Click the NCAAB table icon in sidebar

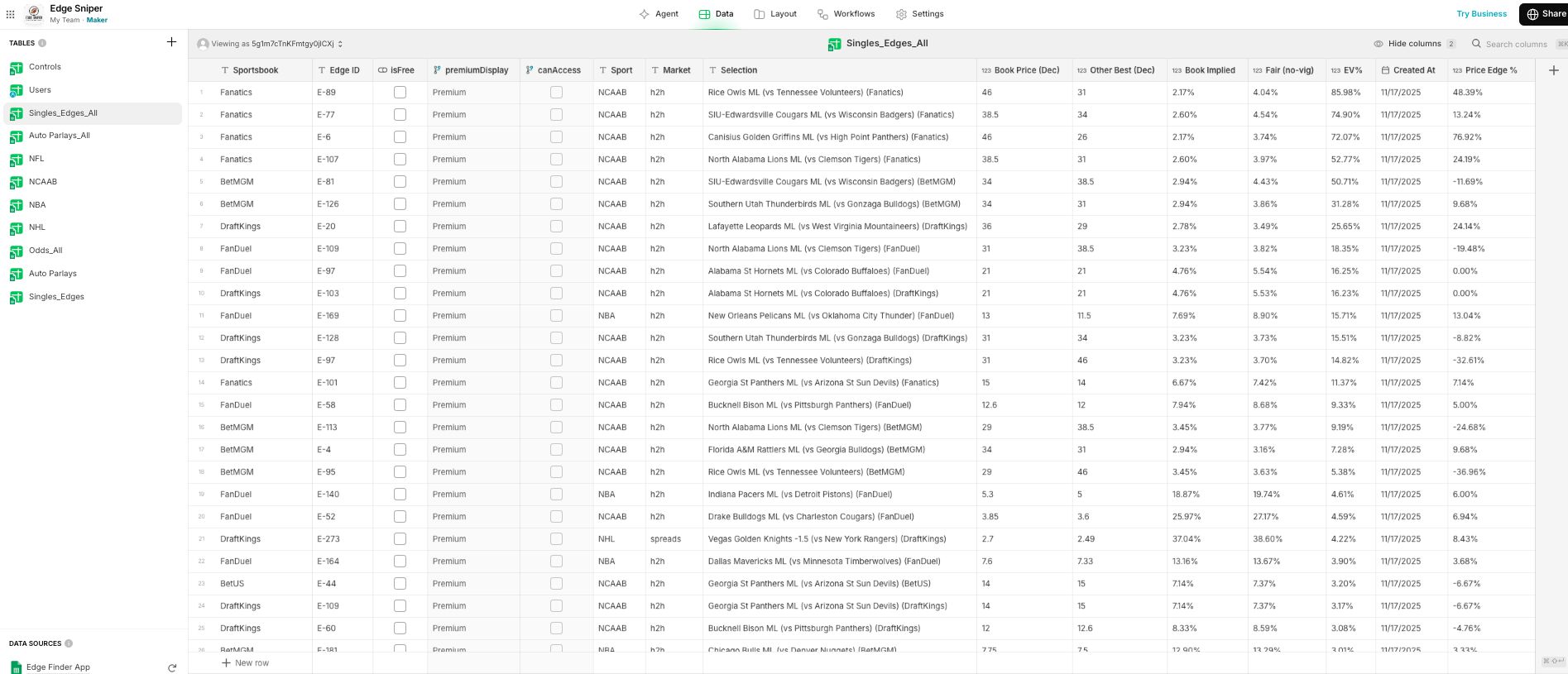(x=16, y=182)
